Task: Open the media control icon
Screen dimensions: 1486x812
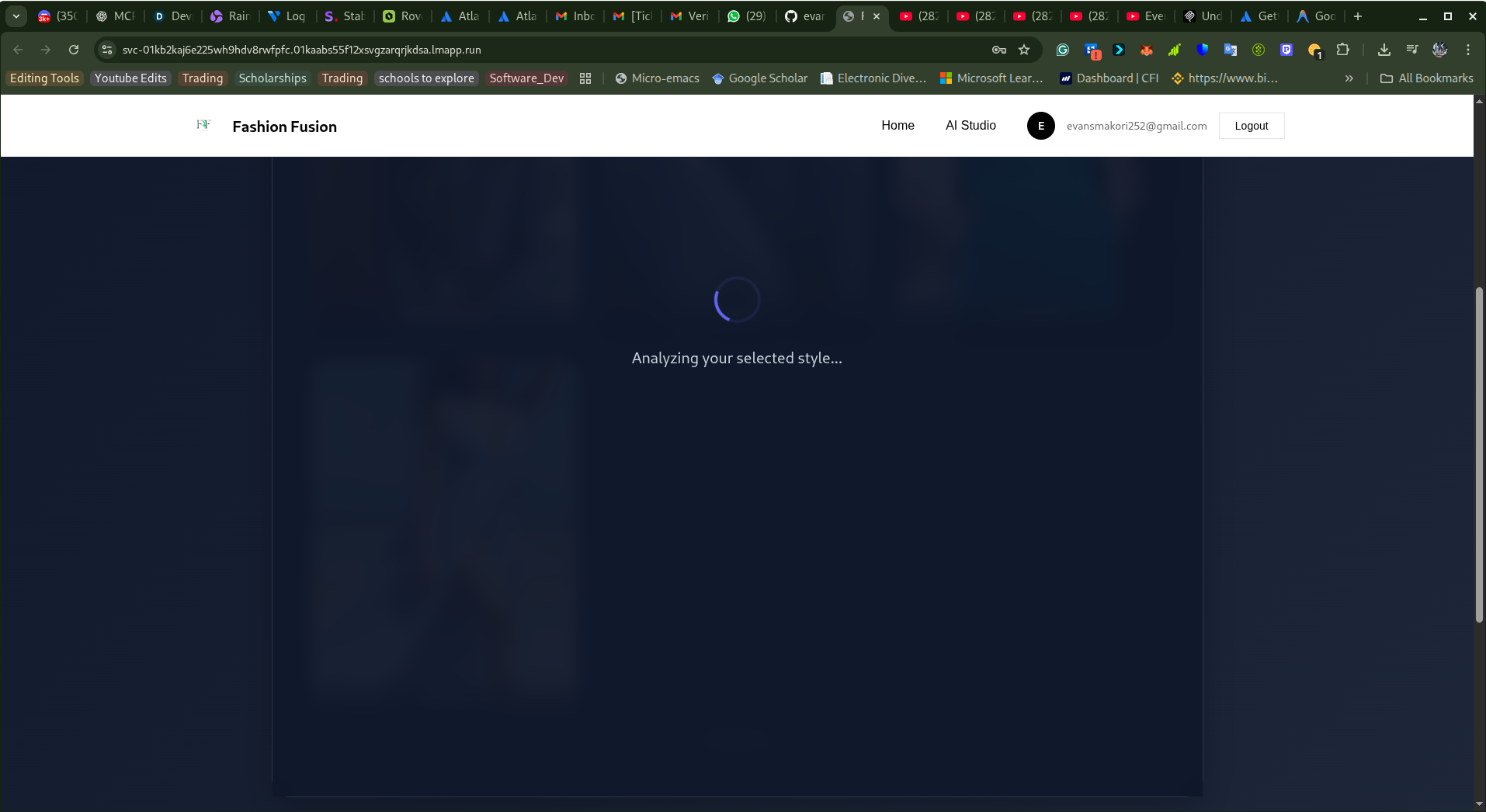Action: pyautogui.click(x=1412, y=50)
